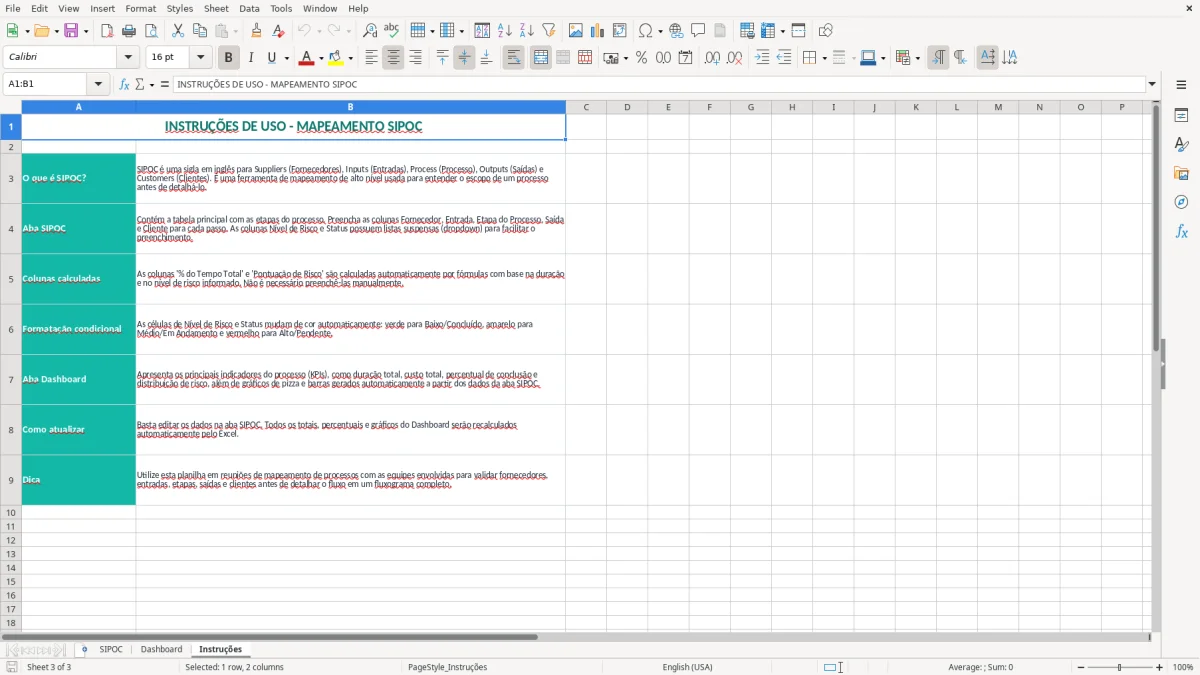
Task: Click the zoom slider handle
Action: point(1119,667)
